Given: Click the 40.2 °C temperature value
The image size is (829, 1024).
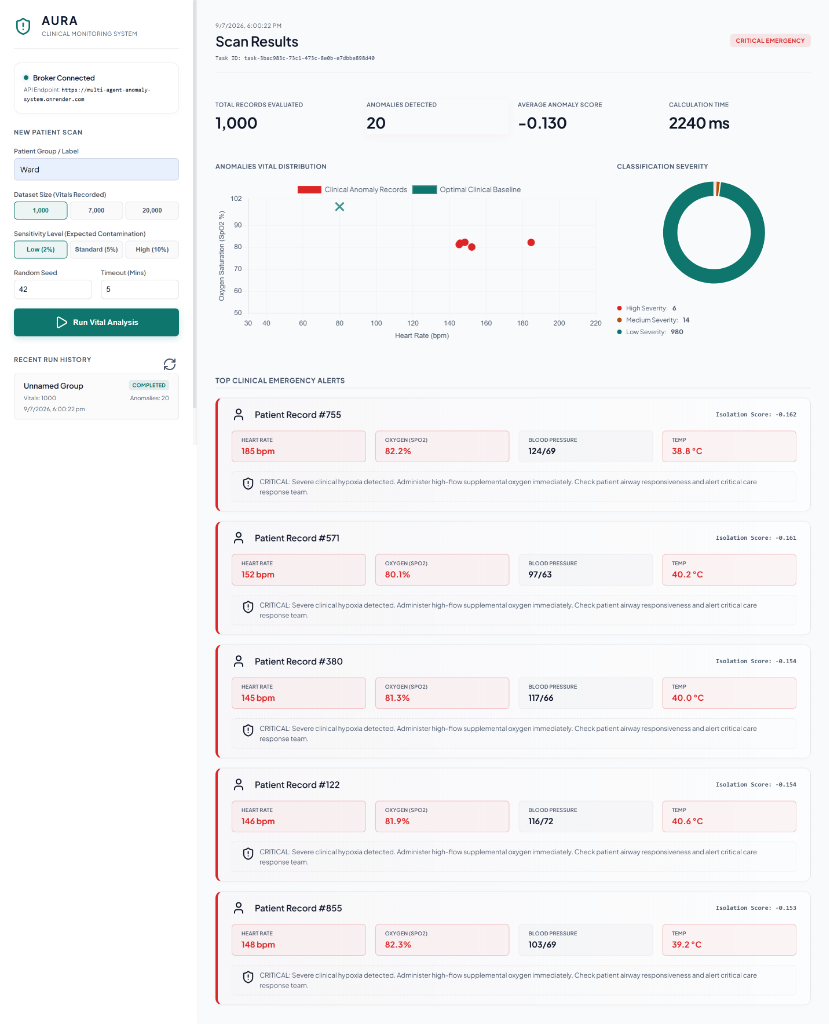Looking at the screenshot, I should [x=687, y=575].
